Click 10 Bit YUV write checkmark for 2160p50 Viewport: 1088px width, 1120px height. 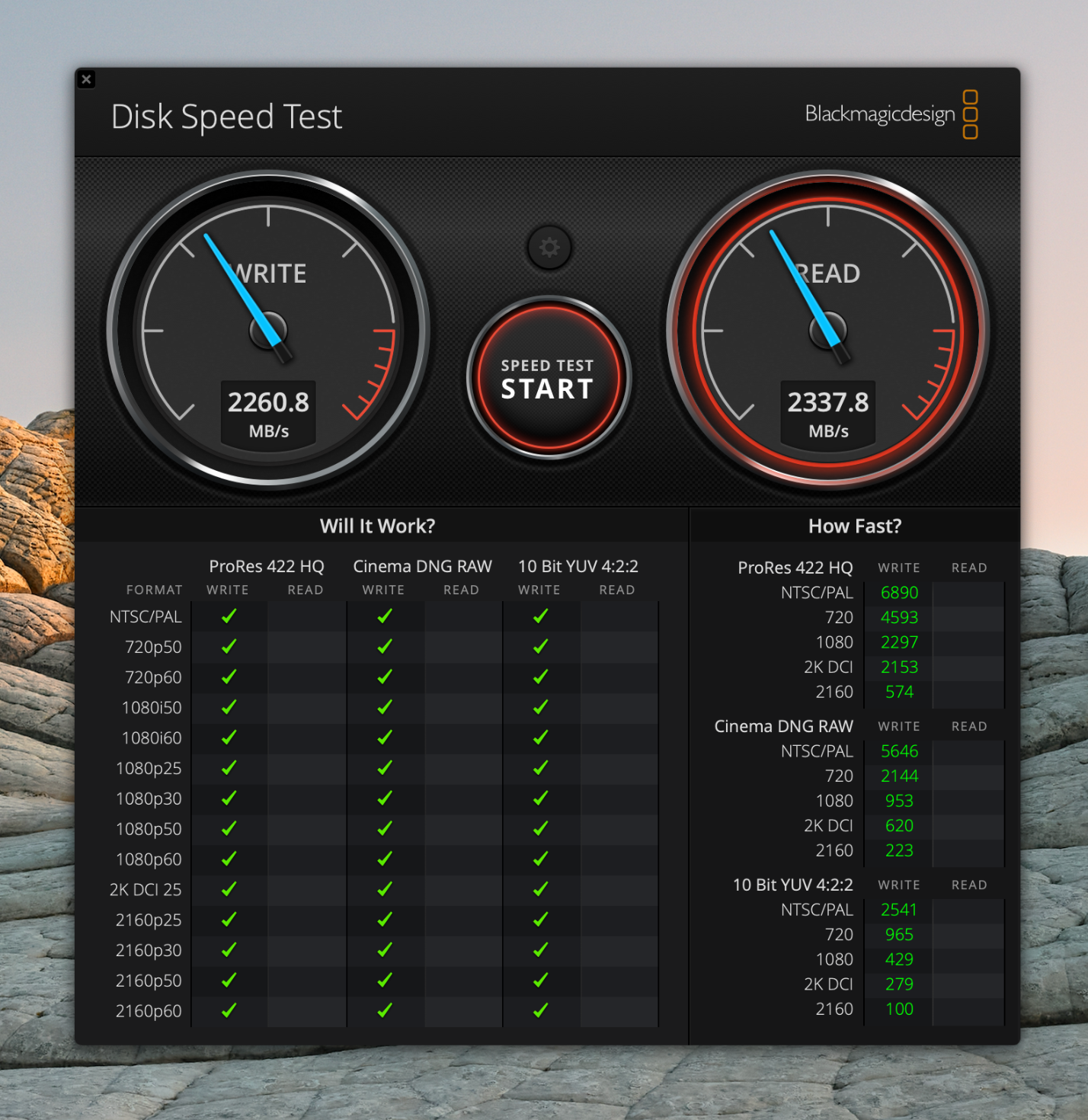pyautogui.click(x=541, y=980)
